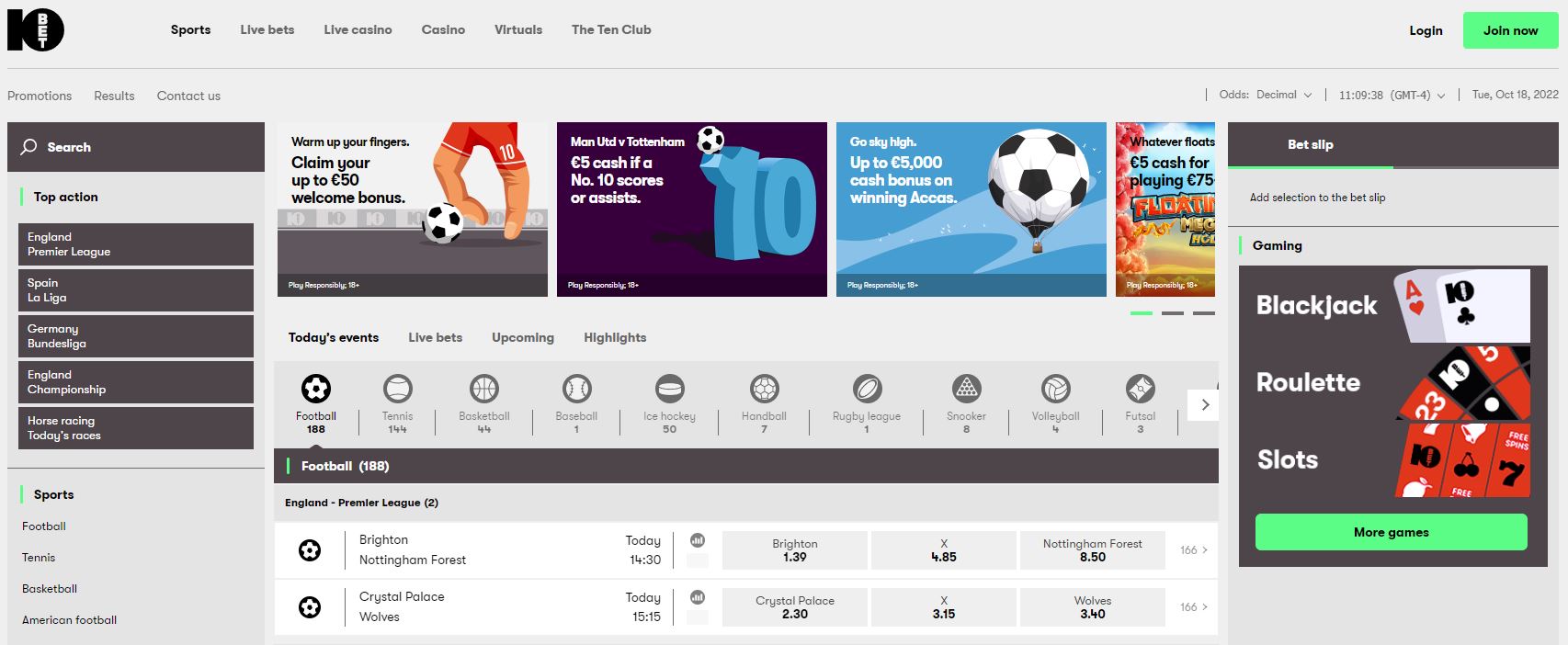This screenshot has width=1568, height=645.
Task: Select the Tennis sport icon
Action: click(x=397, y=389)
